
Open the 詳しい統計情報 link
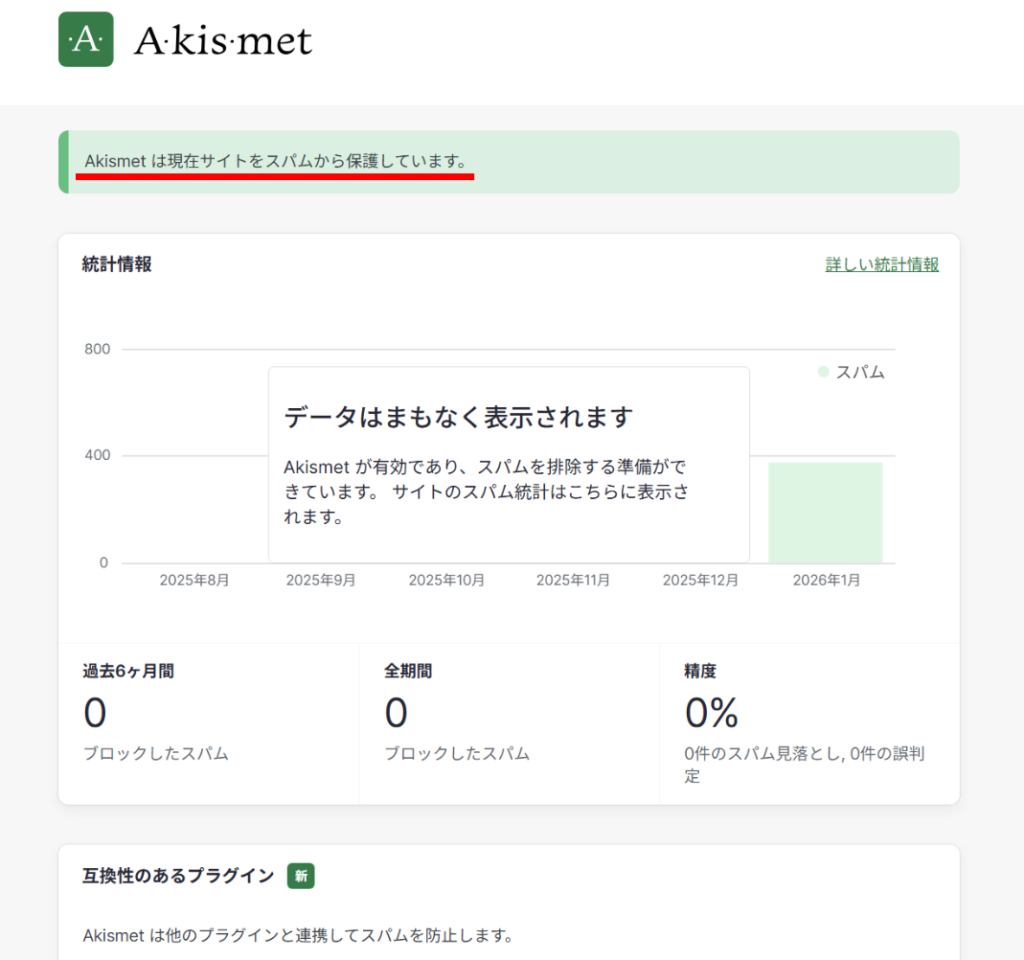click(881, 264)
